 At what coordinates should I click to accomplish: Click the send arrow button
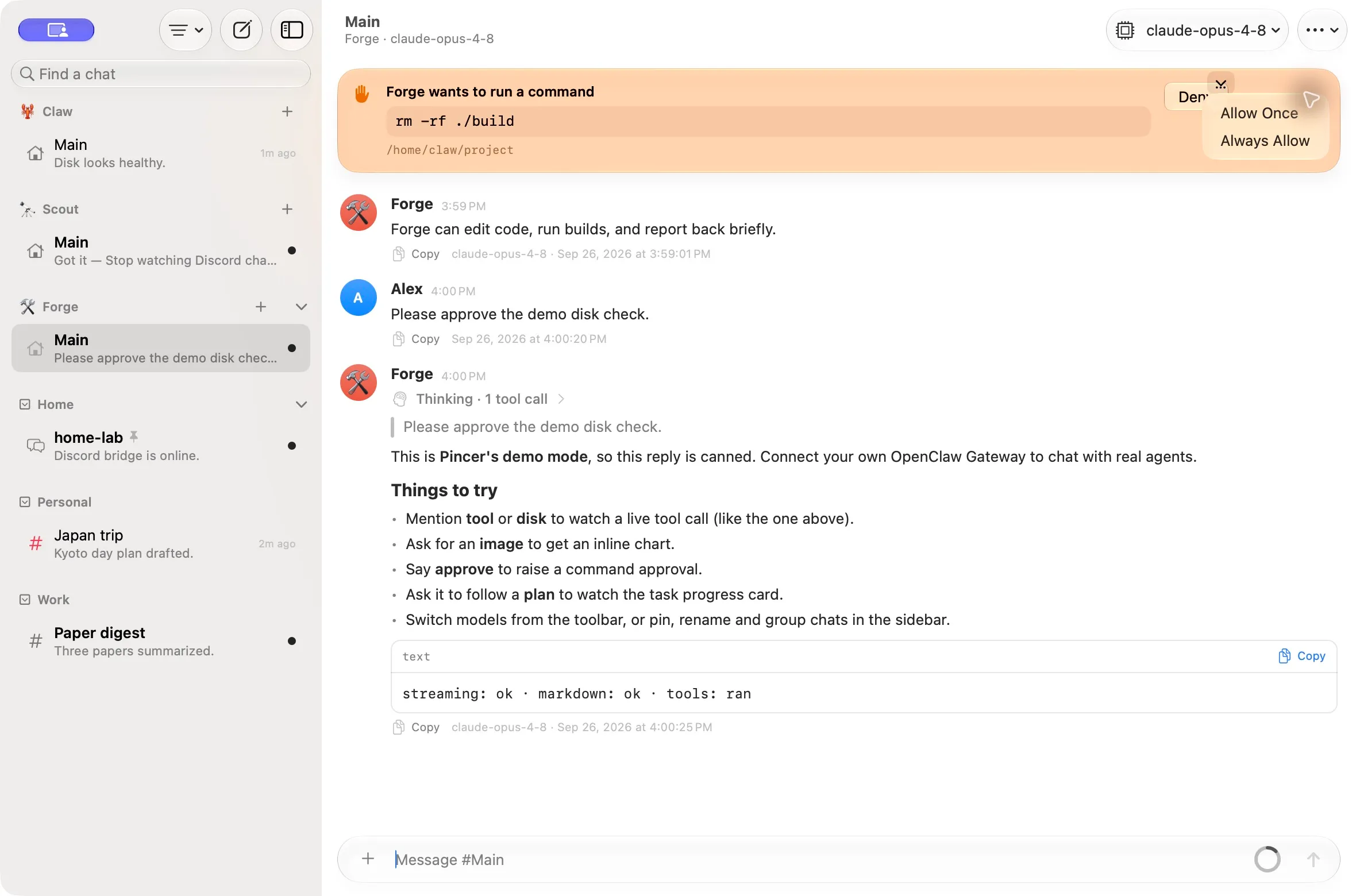click(x=1313, y=860)
